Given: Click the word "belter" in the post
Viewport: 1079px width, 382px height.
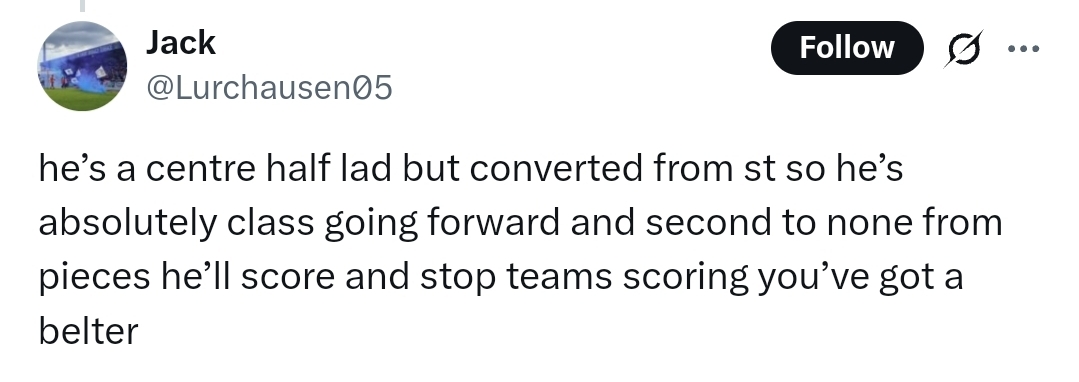Looking at the screenshot, I should [88, 330].
